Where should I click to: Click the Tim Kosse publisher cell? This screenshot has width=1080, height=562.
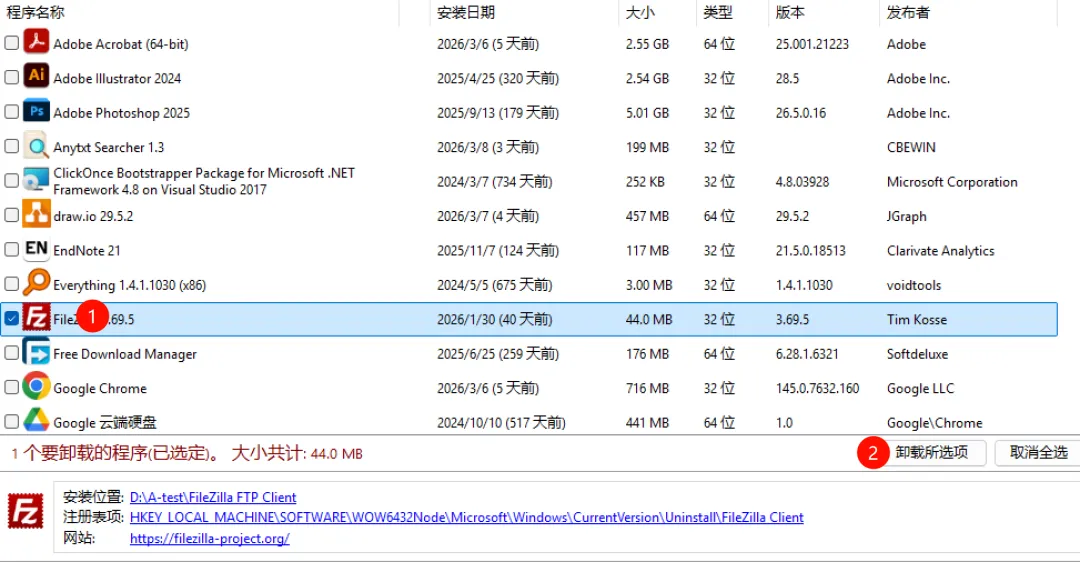click(917, 320)
